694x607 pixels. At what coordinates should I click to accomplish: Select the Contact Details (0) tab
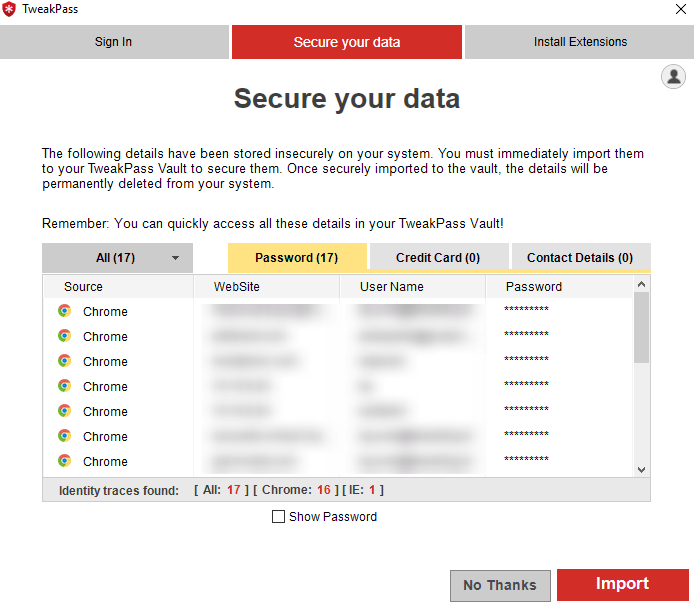(580, 258)
